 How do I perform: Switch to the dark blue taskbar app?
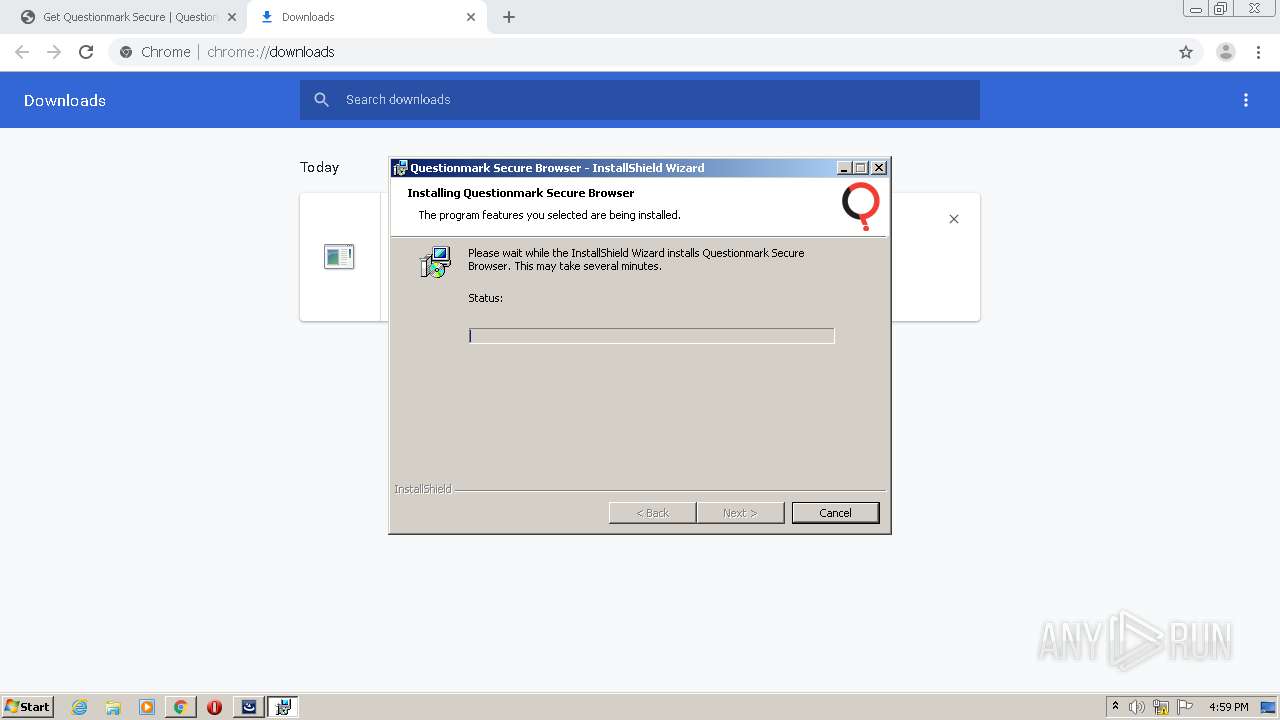pos(249,707)
